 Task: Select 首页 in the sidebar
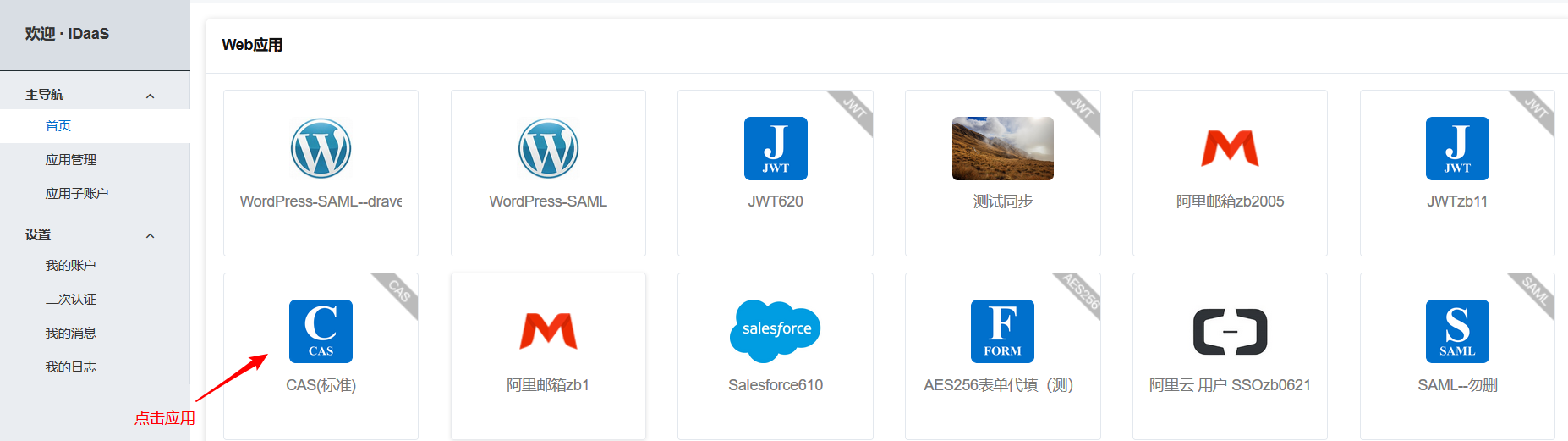[x=58, y=125]
